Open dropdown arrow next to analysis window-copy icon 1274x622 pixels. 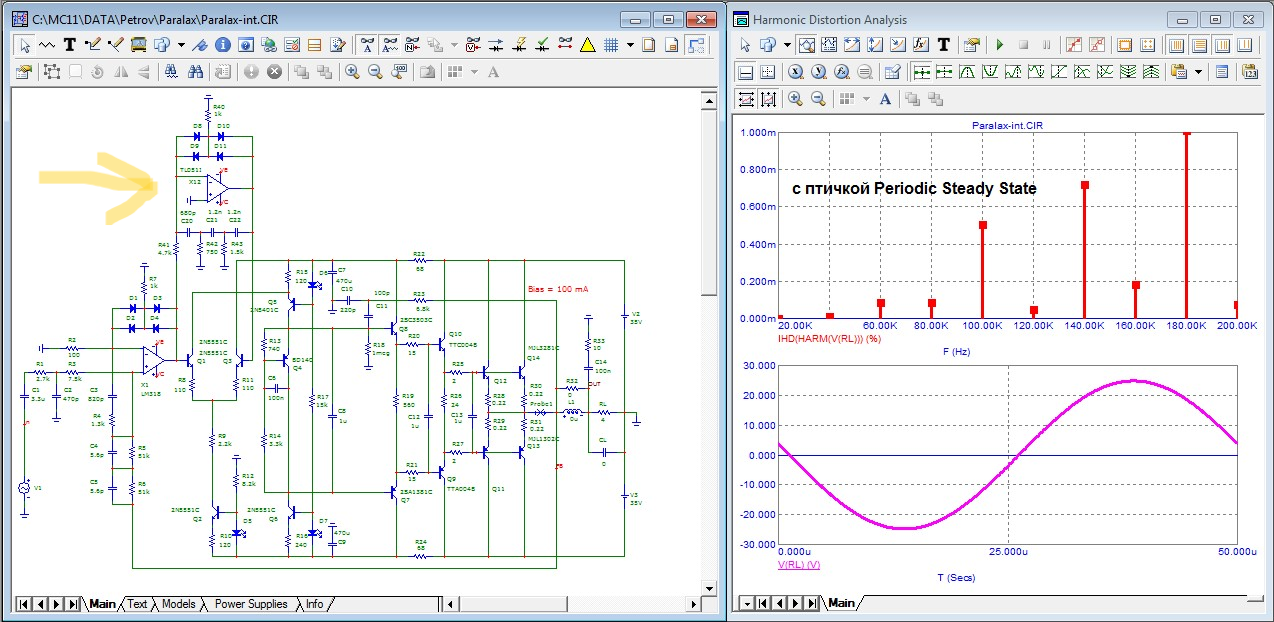tap(787, 45)
